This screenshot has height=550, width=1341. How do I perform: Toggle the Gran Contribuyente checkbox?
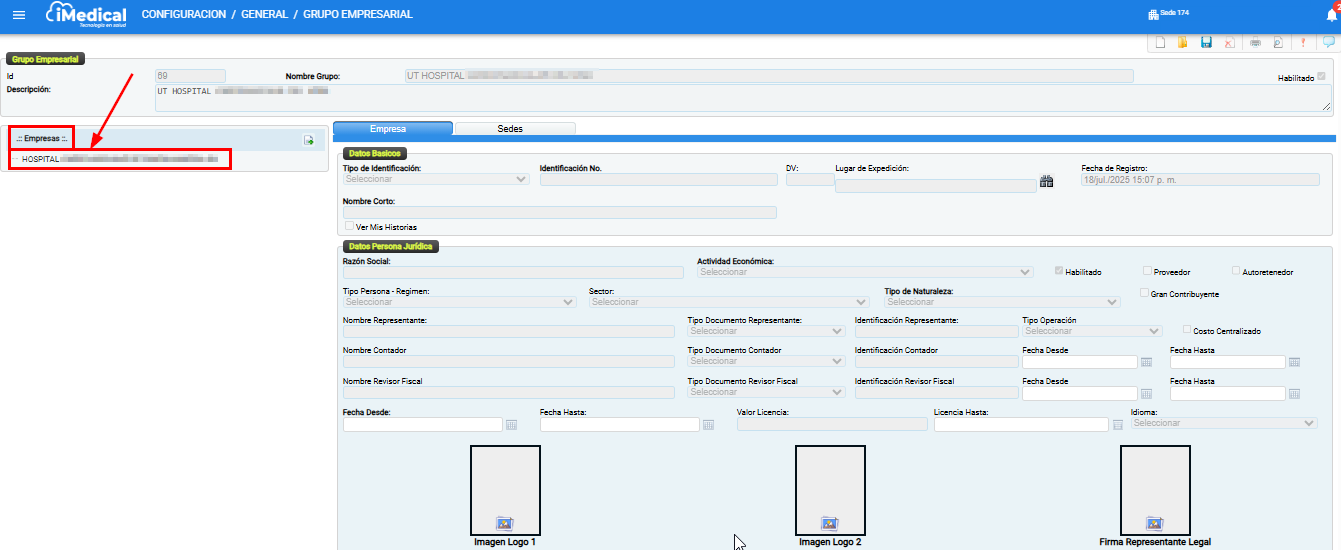point(1145,294)
